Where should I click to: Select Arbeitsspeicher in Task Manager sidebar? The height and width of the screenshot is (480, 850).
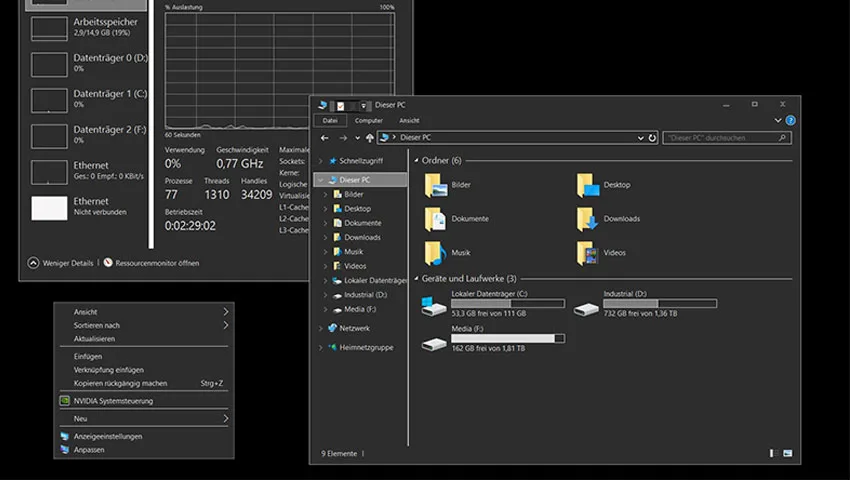(86, 28)
